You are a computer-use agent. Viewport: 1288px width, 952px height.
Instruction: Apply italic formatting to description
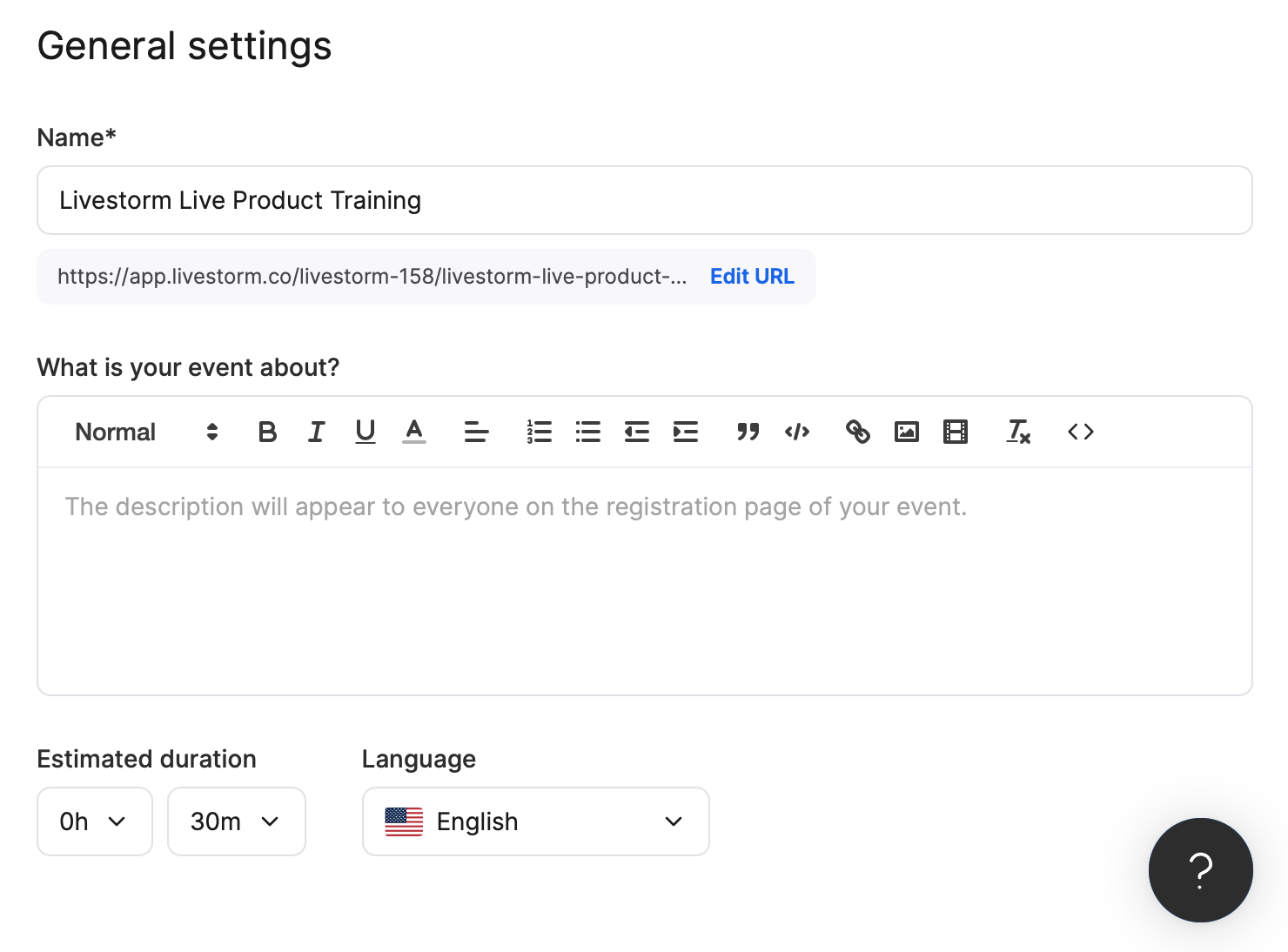tap(316, 432)
